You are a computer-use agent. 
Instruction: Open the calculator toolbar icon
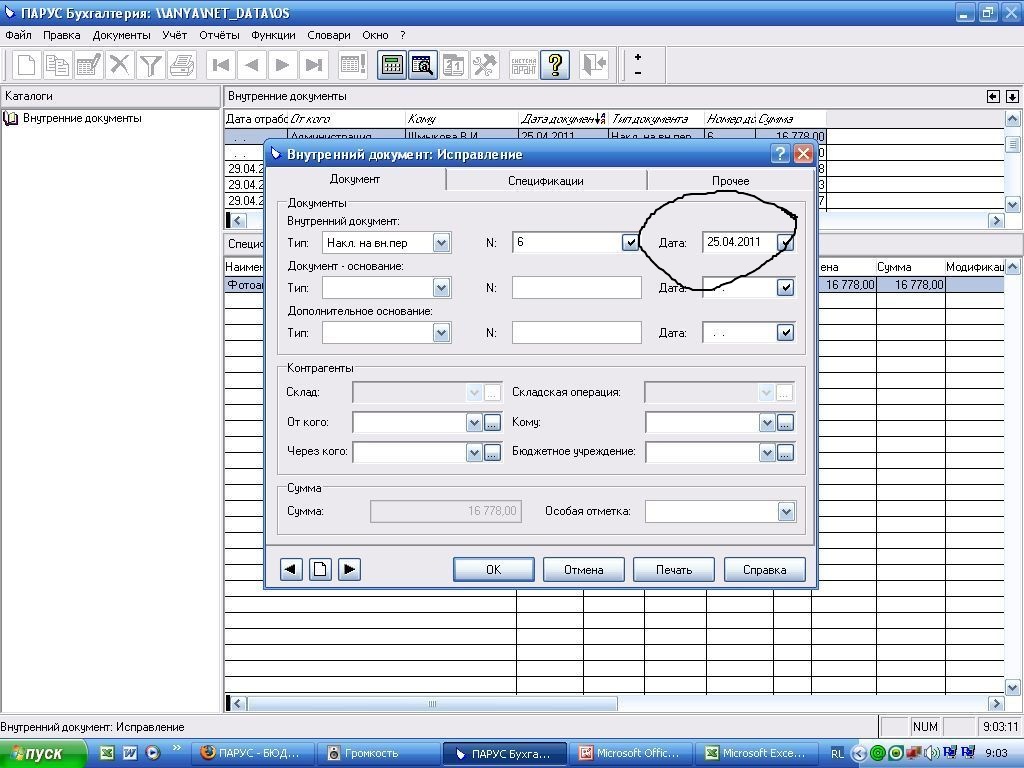coord(392,66)
